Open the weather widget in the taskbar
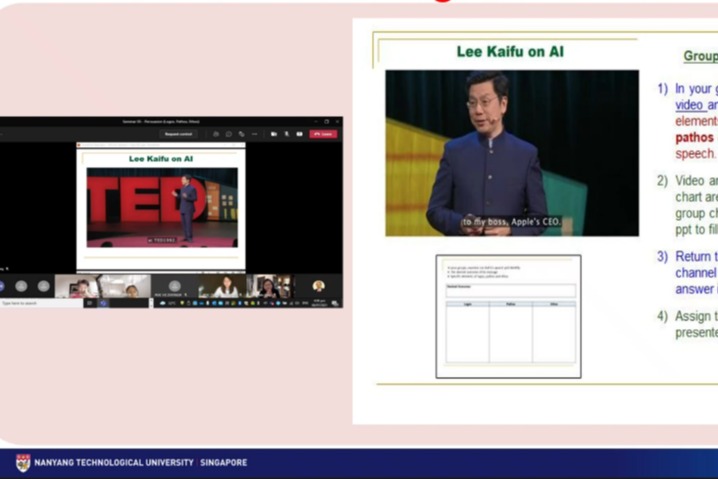Screen dimensions: 718x479 pos(165,303)
